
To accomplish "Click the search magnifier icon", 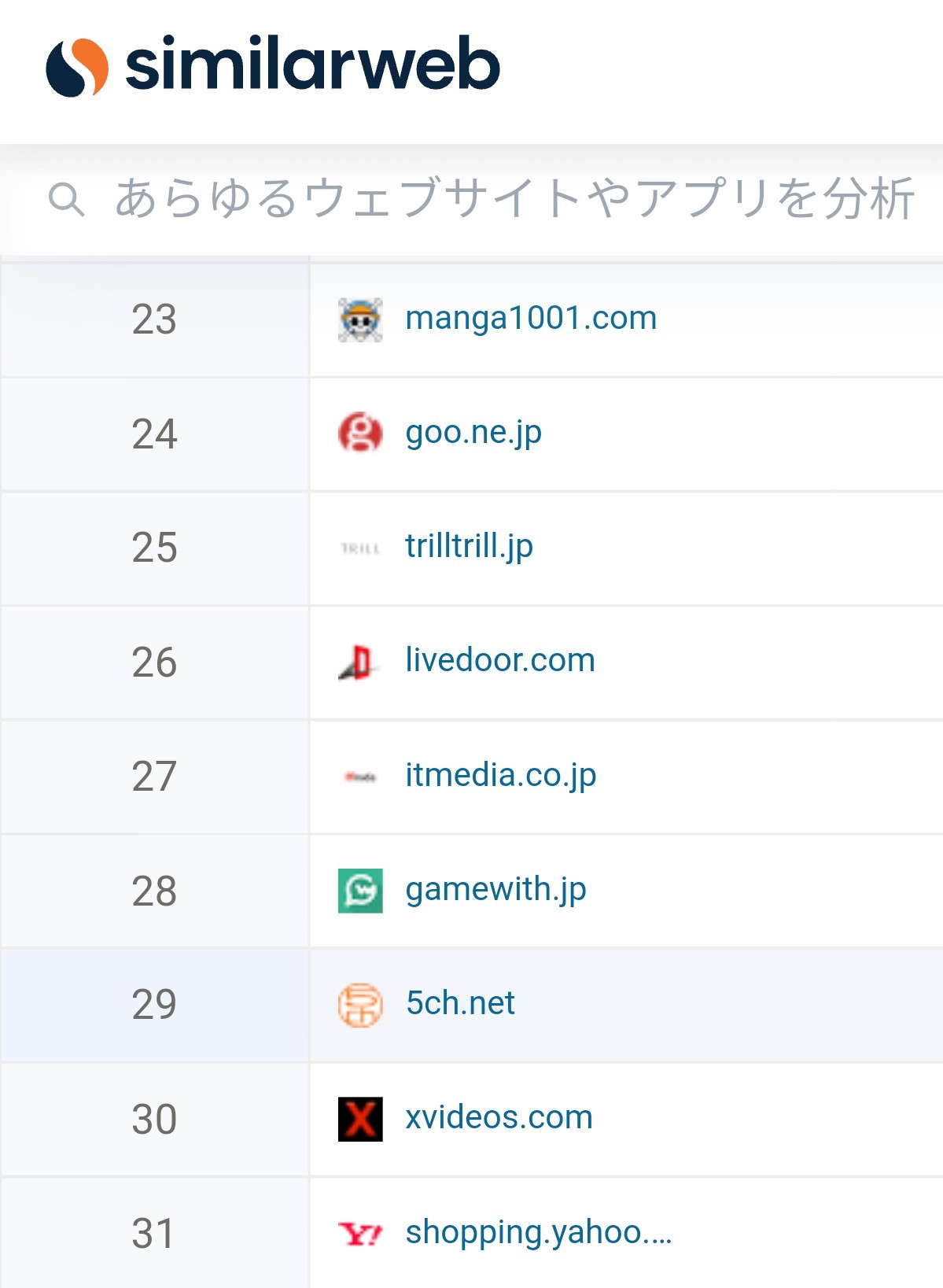I will point(66,199).
